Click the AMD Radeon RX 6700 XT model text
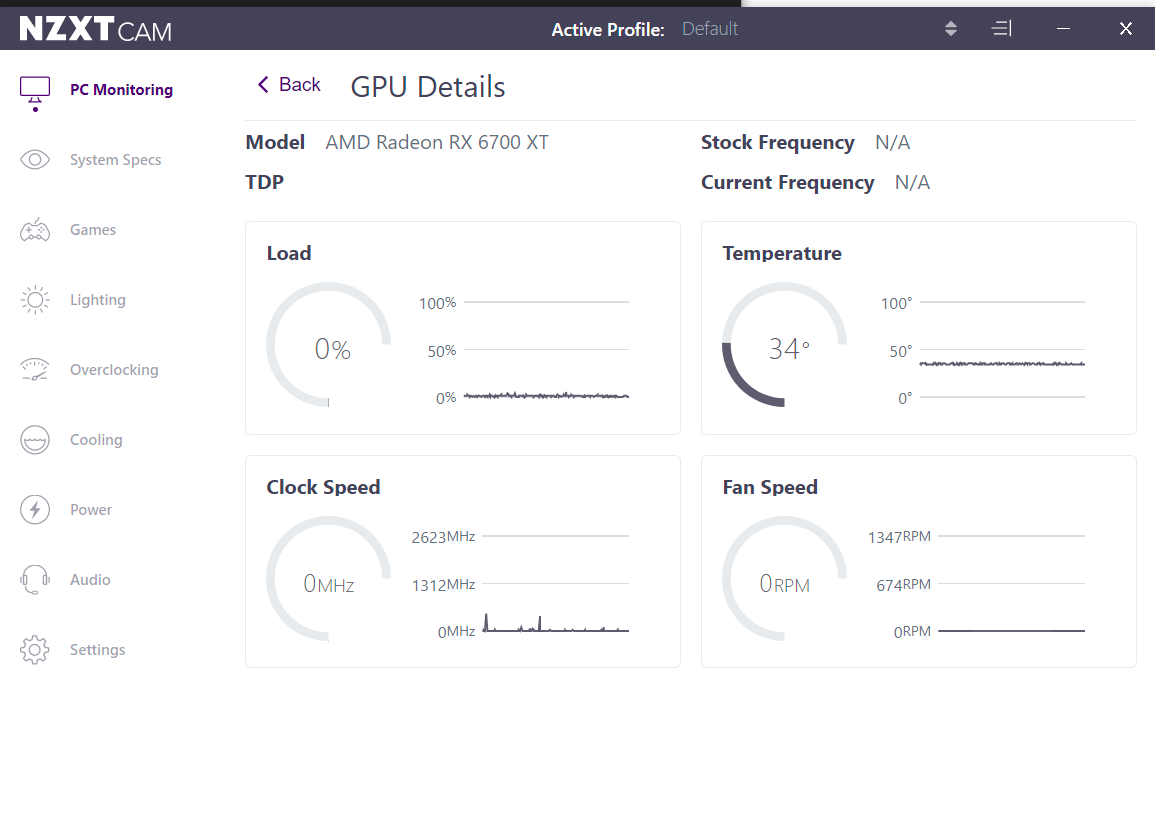Viewport: 1155px width, 831px height. pos(437,142)
